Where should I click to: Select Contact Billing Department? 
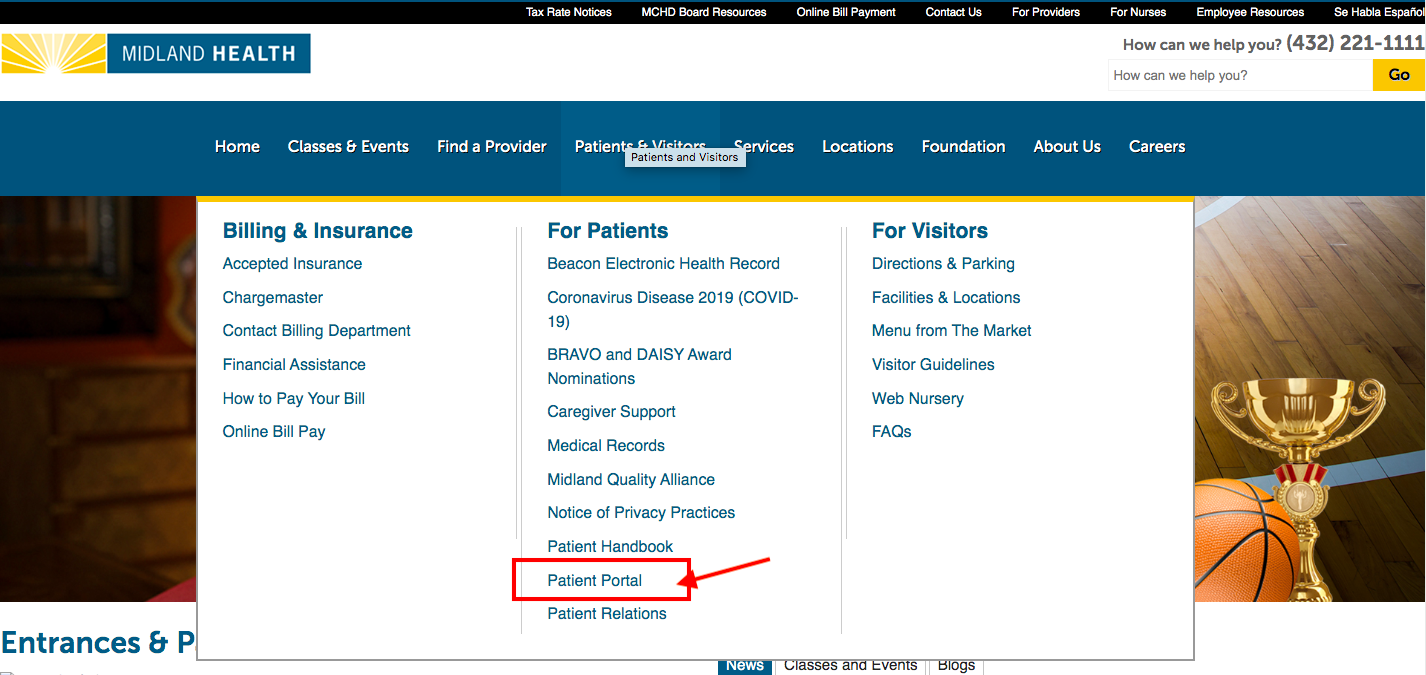[317, 331]
